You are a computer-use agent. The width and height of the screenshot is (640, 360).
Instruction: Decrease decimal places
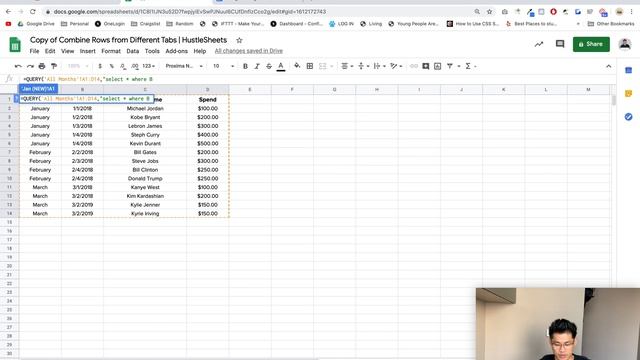click(x=123, y=66)
